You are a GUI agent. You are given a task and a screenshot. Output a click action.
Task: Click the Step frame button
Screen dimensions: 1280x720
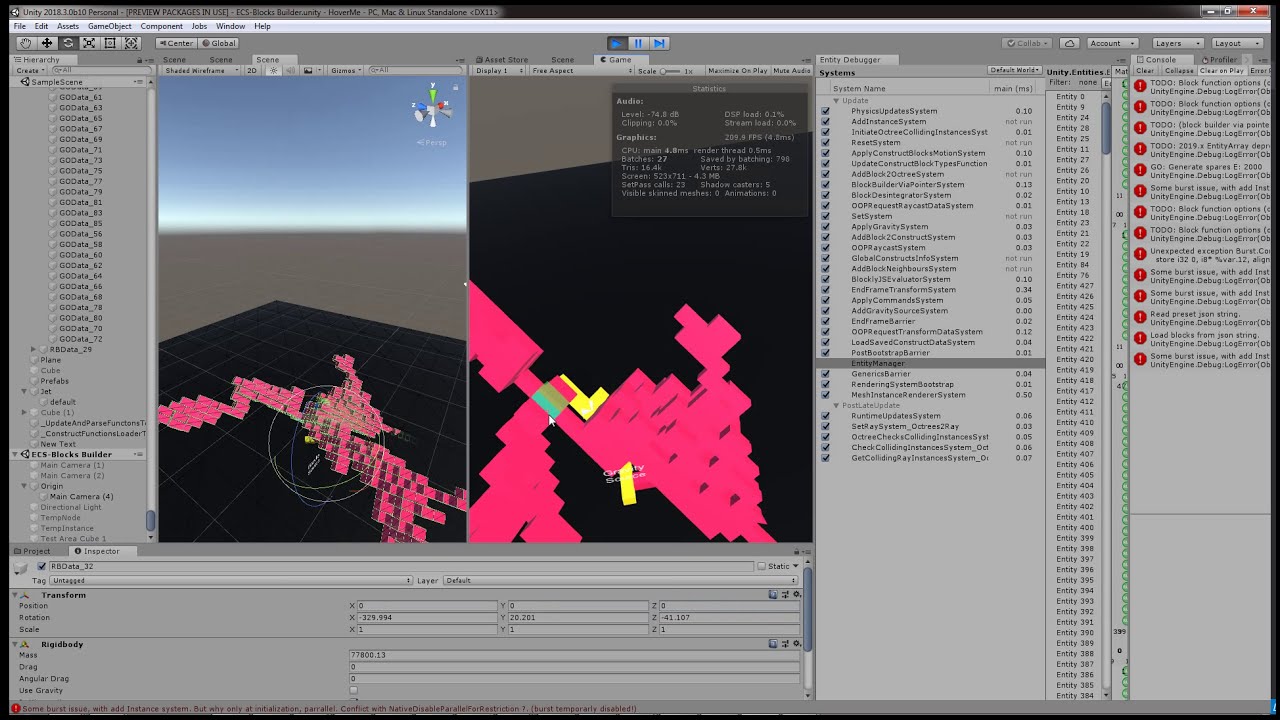[x=659, y=43]
